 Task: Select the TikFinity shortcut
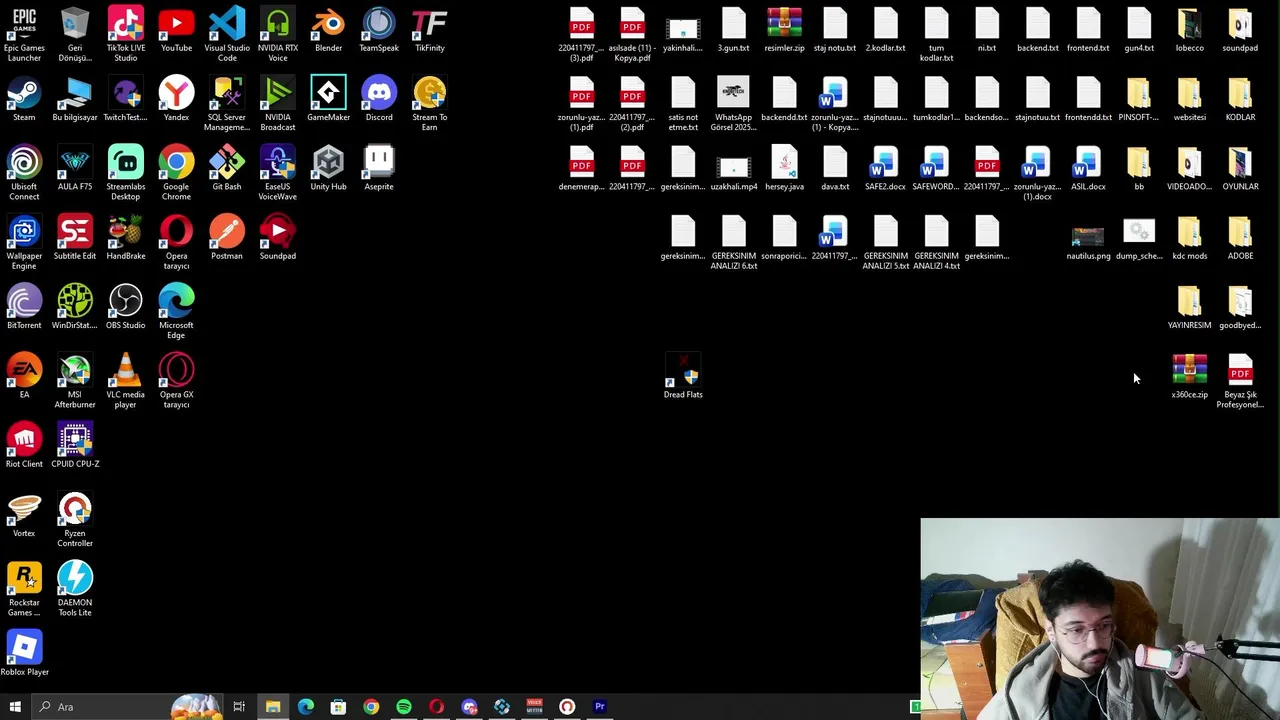click(x=429, y=29)
